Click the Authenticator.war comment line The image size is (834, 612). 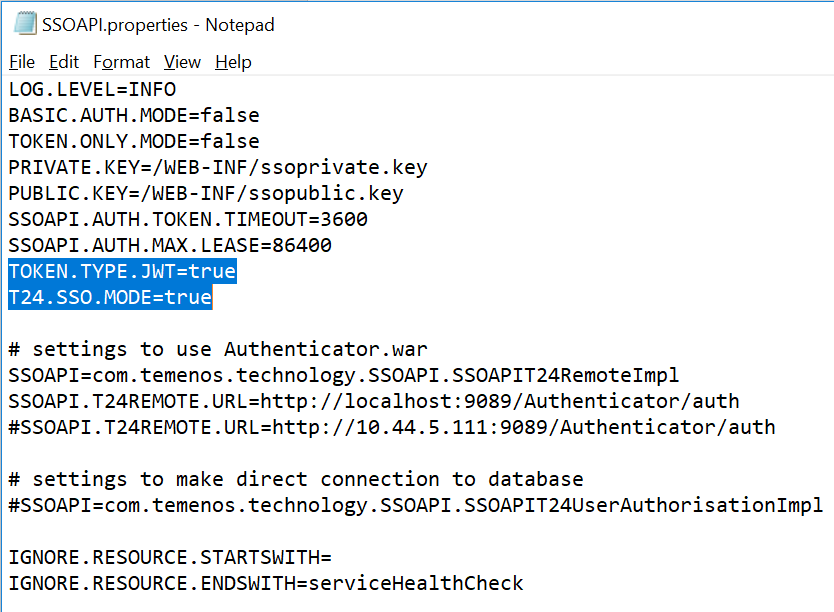point(218,349)
